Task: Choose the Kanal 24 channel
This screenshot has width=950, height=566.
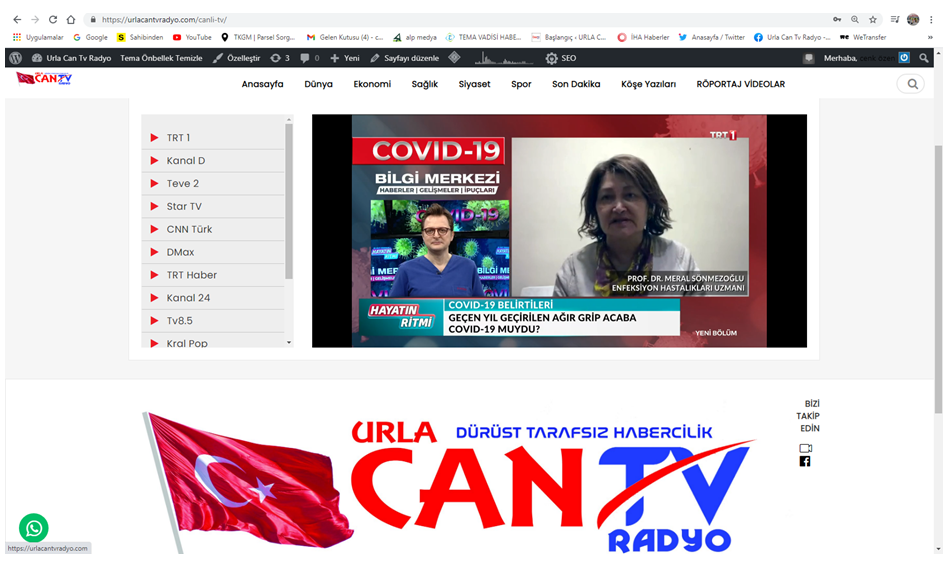Action: tap(188, 298)
